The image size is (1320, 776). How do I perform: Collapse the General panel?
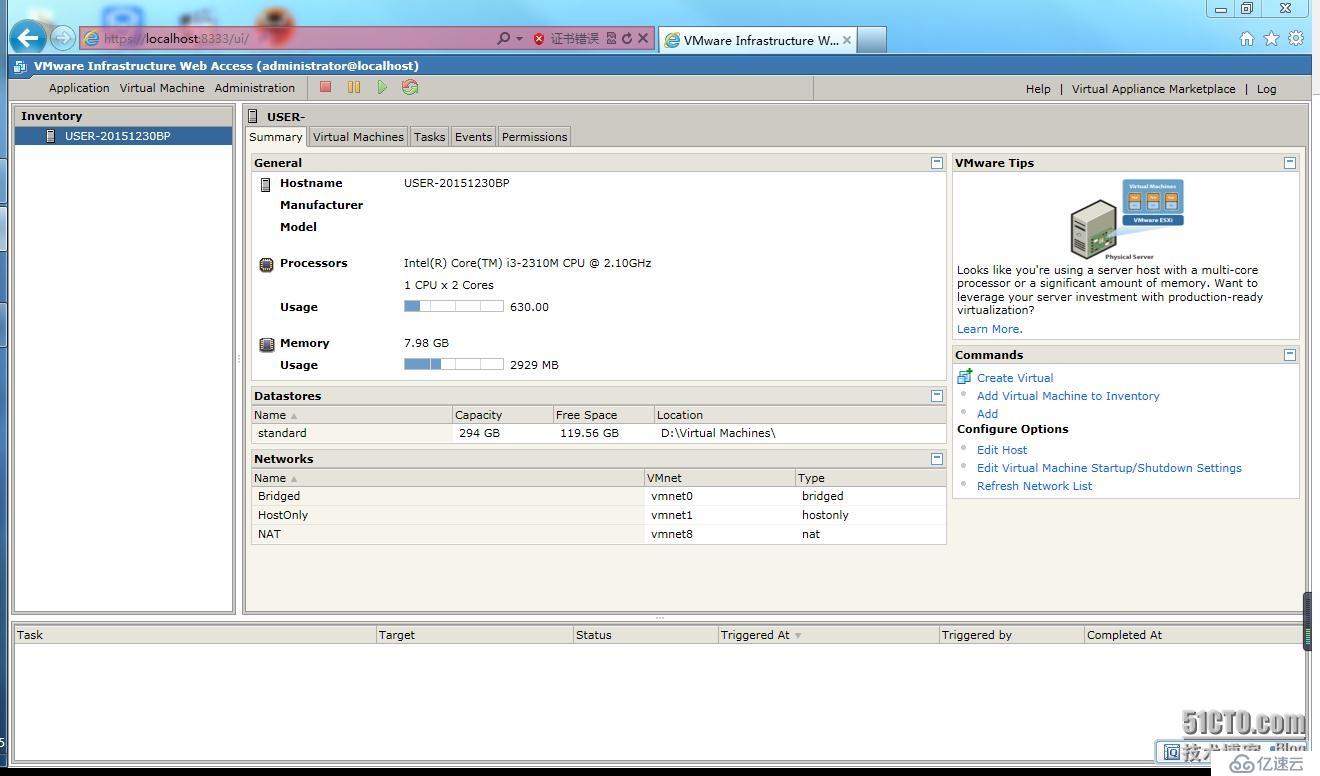[937, 162]
